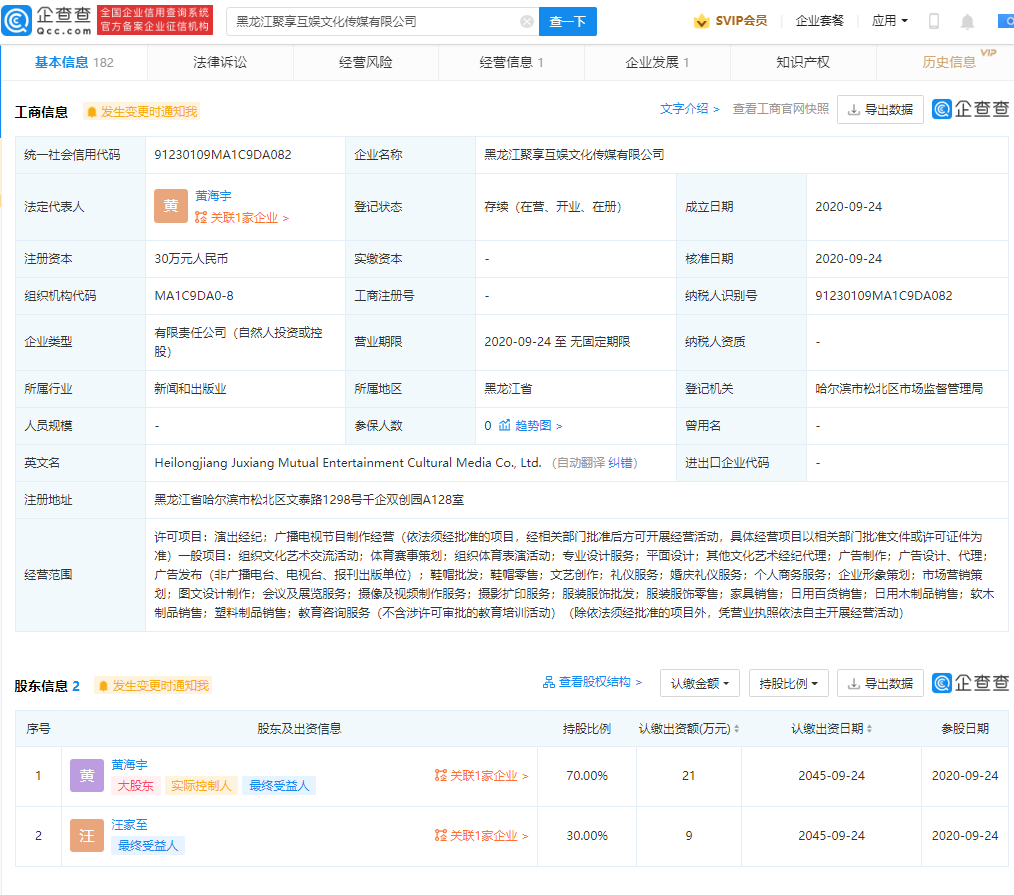The image size is (1014, 895).
Task: Open the notification bell in the header
Action: pyautogui.click(x=967, y=21)
